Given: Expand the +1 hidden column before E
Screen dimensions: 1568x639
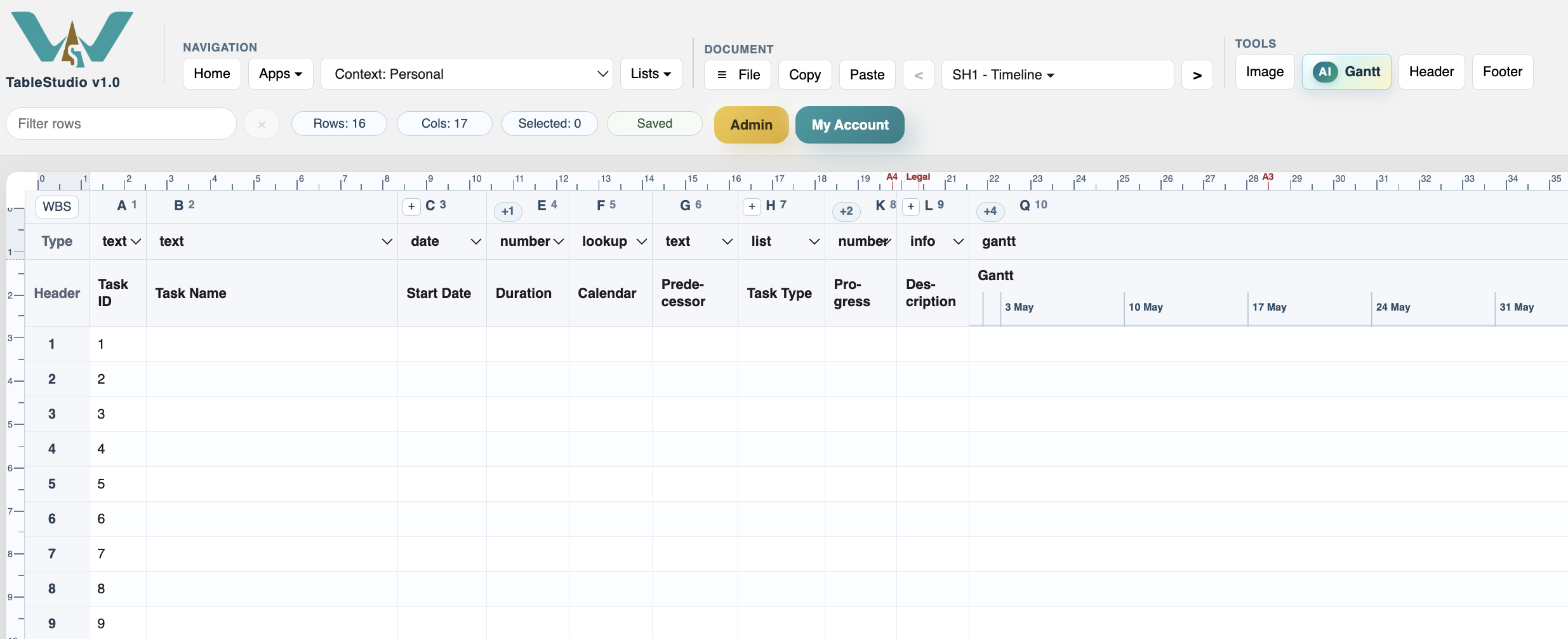Looking at the screenshot, I should [x=508, y=211].
